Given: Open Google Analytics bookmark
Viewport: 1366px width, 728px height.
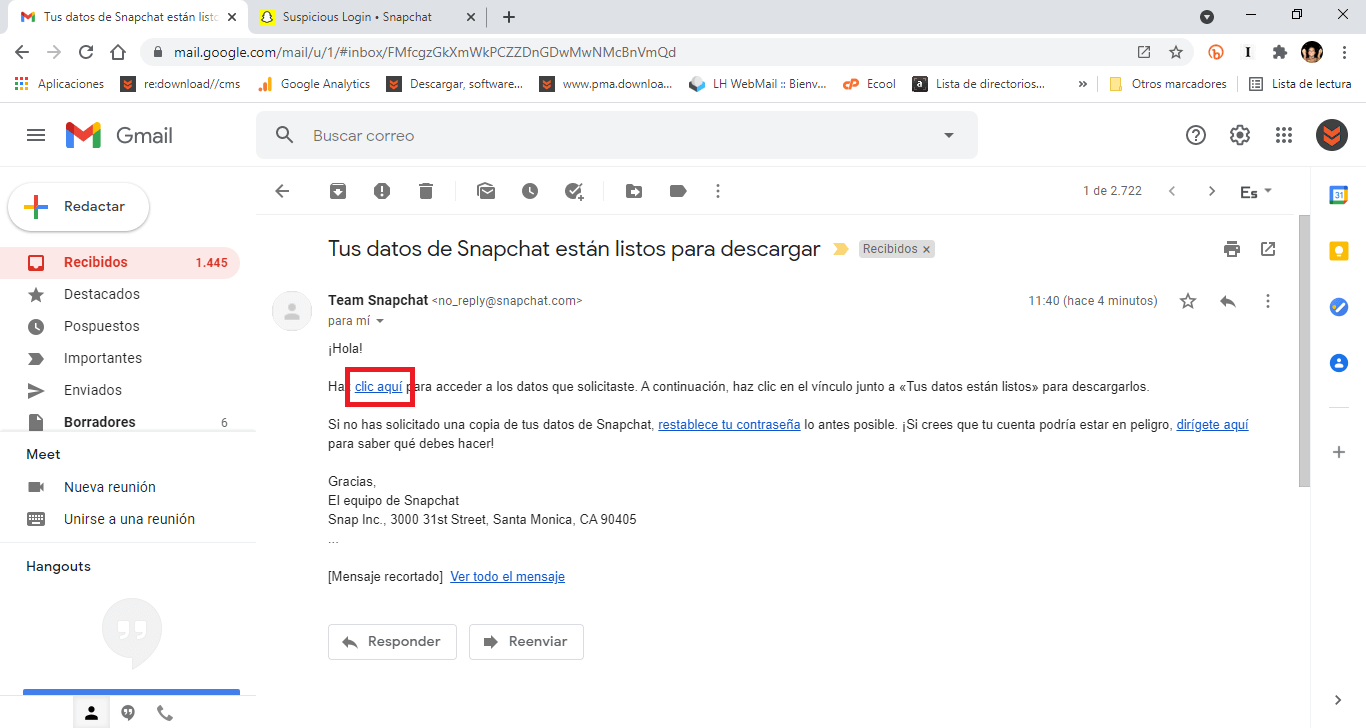Looking at the screenshot, I should (x=314, y=84).
